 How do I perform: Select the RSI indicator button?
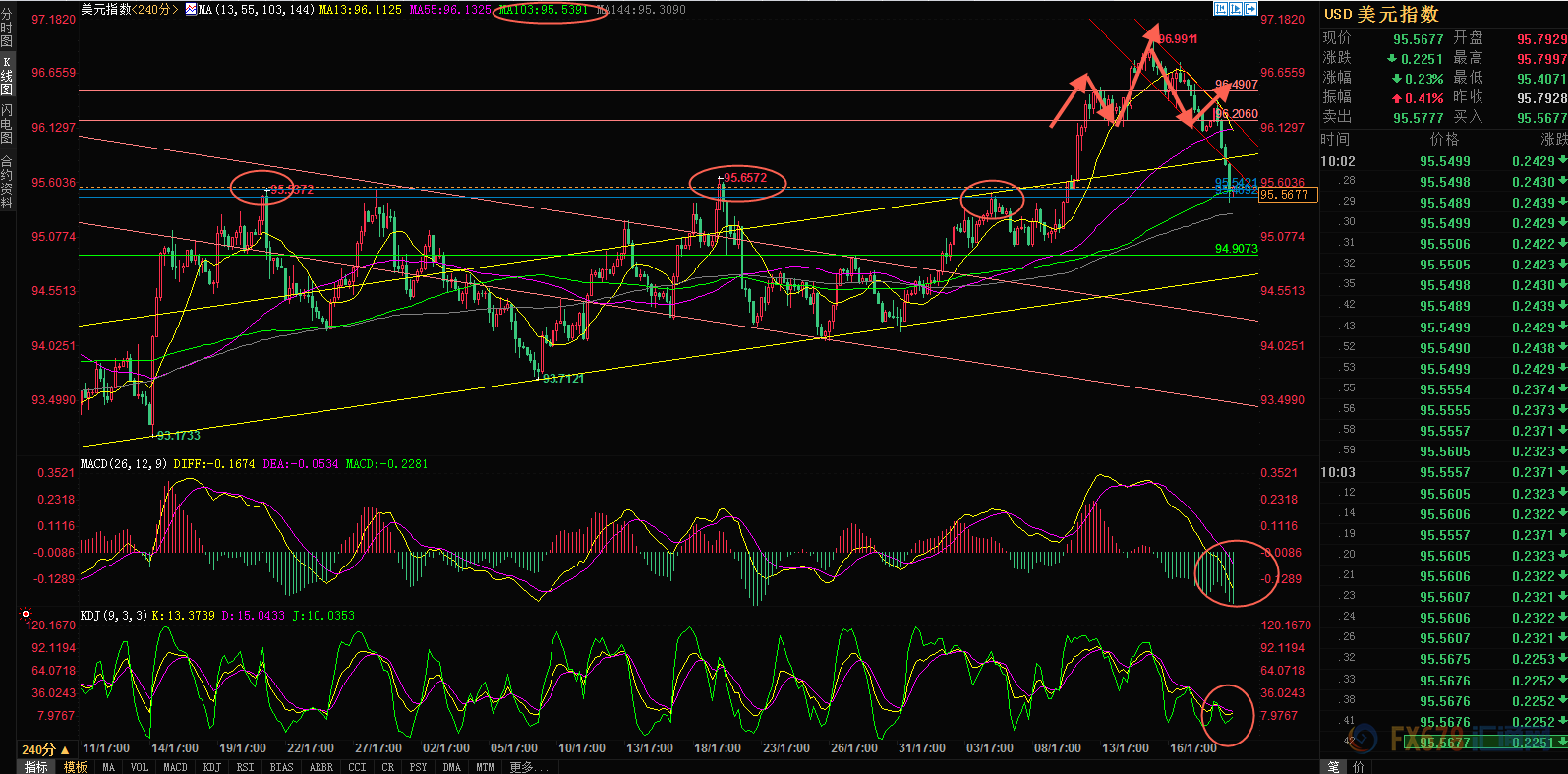245,767
